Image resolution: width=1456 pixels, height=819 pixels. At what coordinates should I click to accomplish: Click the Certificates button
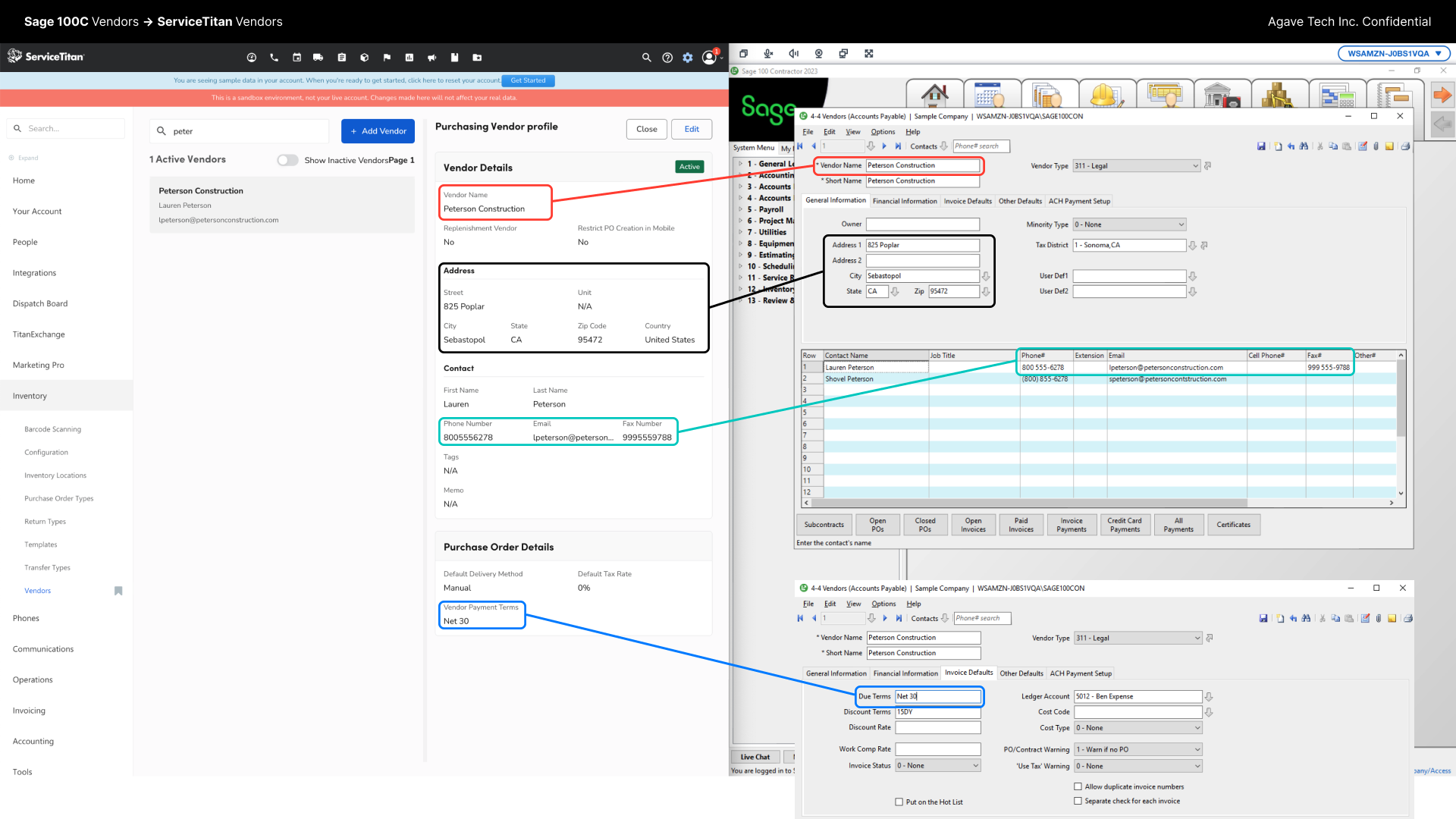1234,525
